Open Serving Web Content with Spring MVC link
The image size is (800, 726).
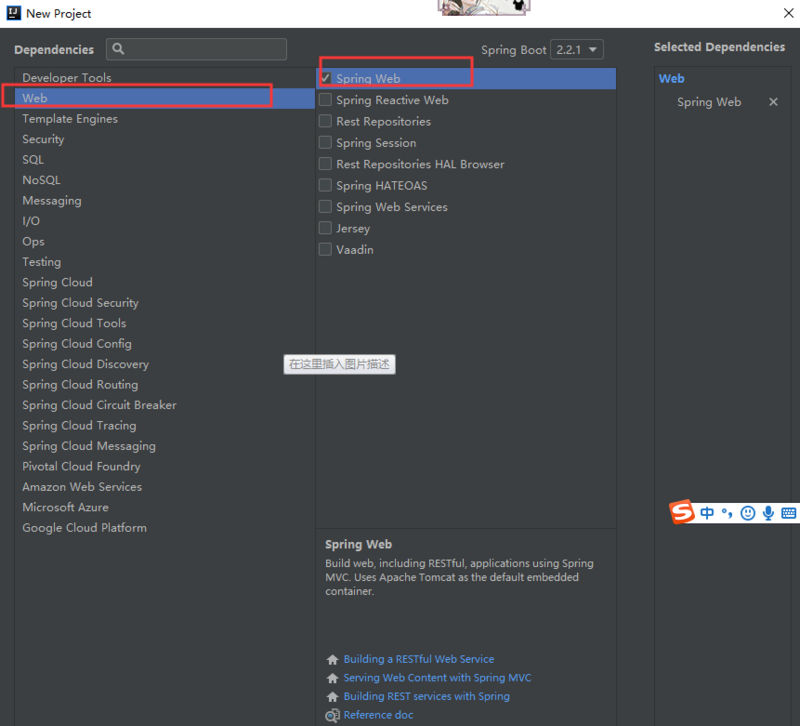[x=437, y=678]
